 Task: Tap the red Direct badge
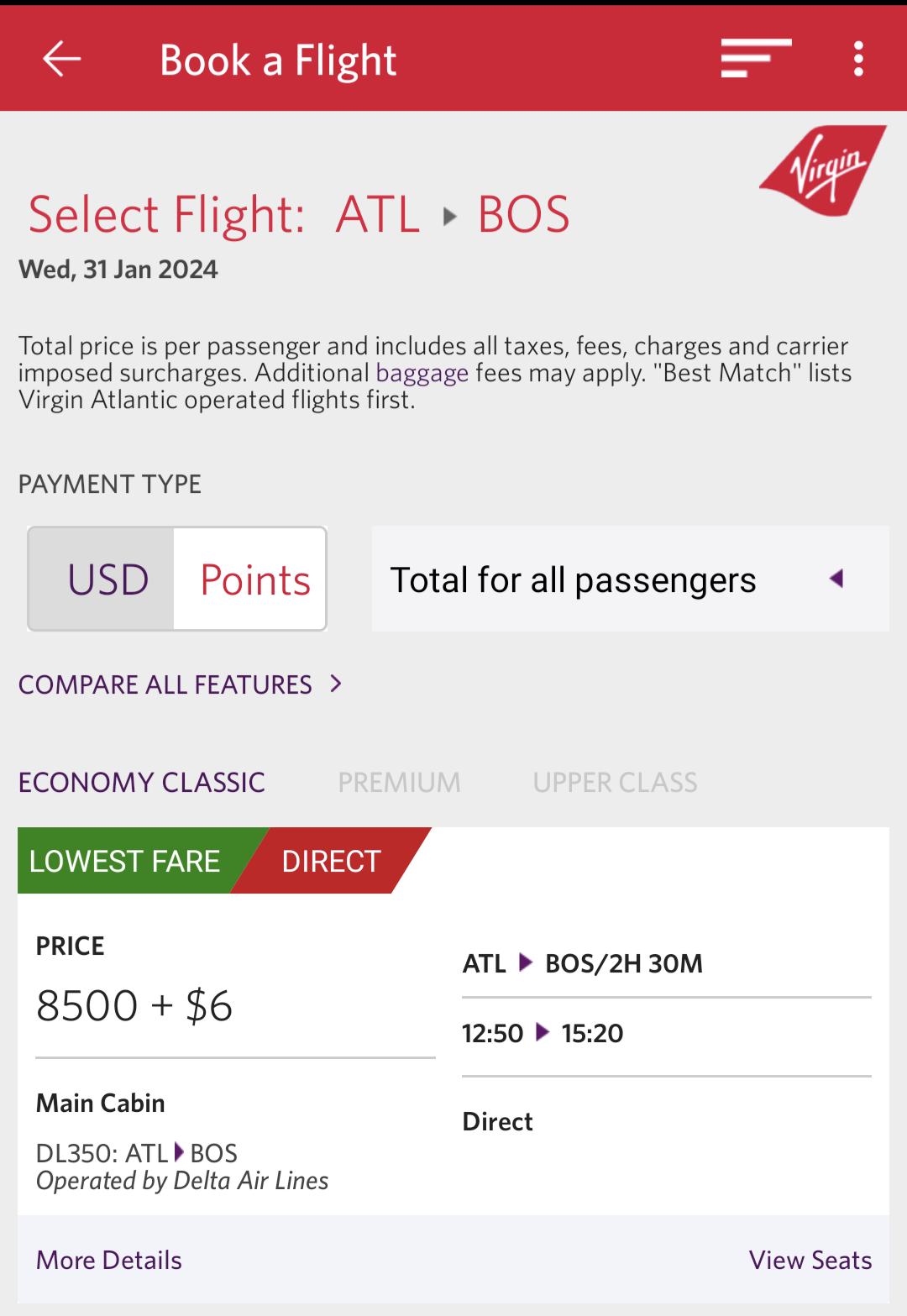coord(331,861)
